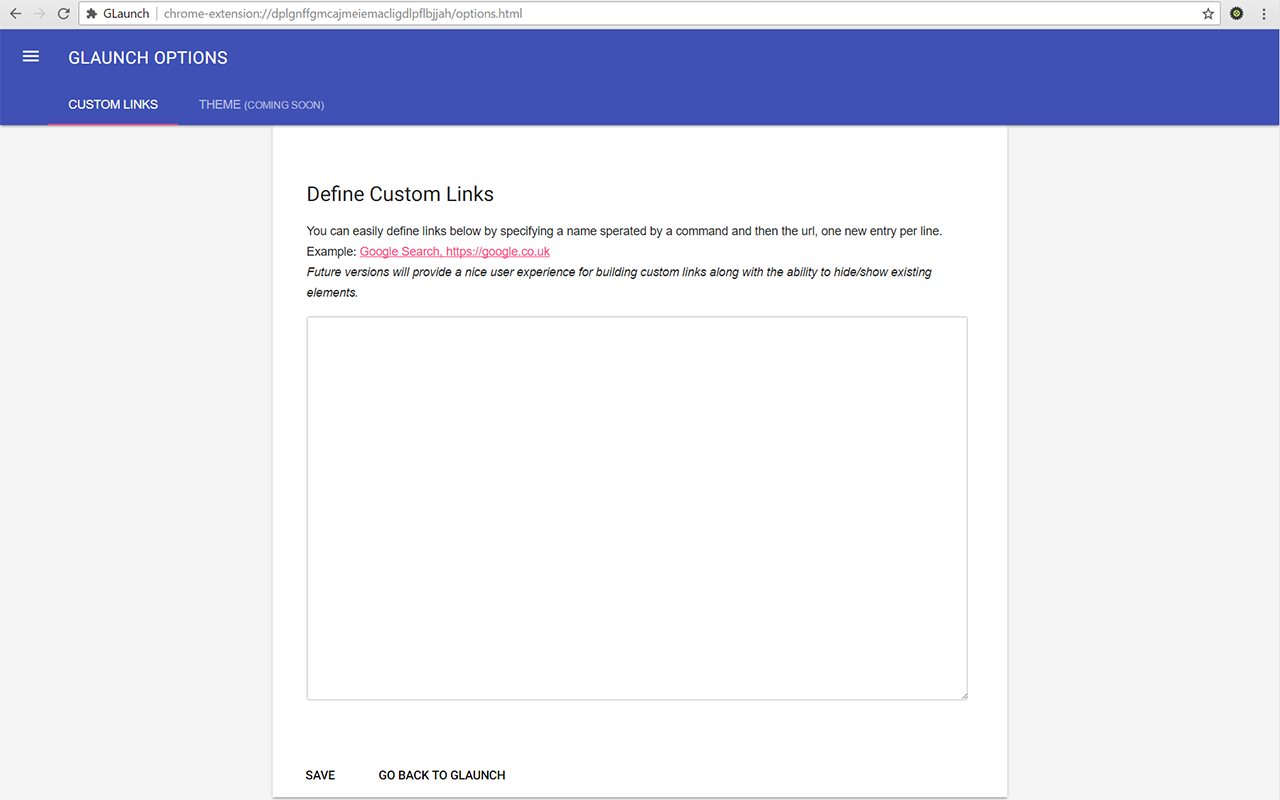
Task: Click the address bar URL
Action: click(343, 14)
